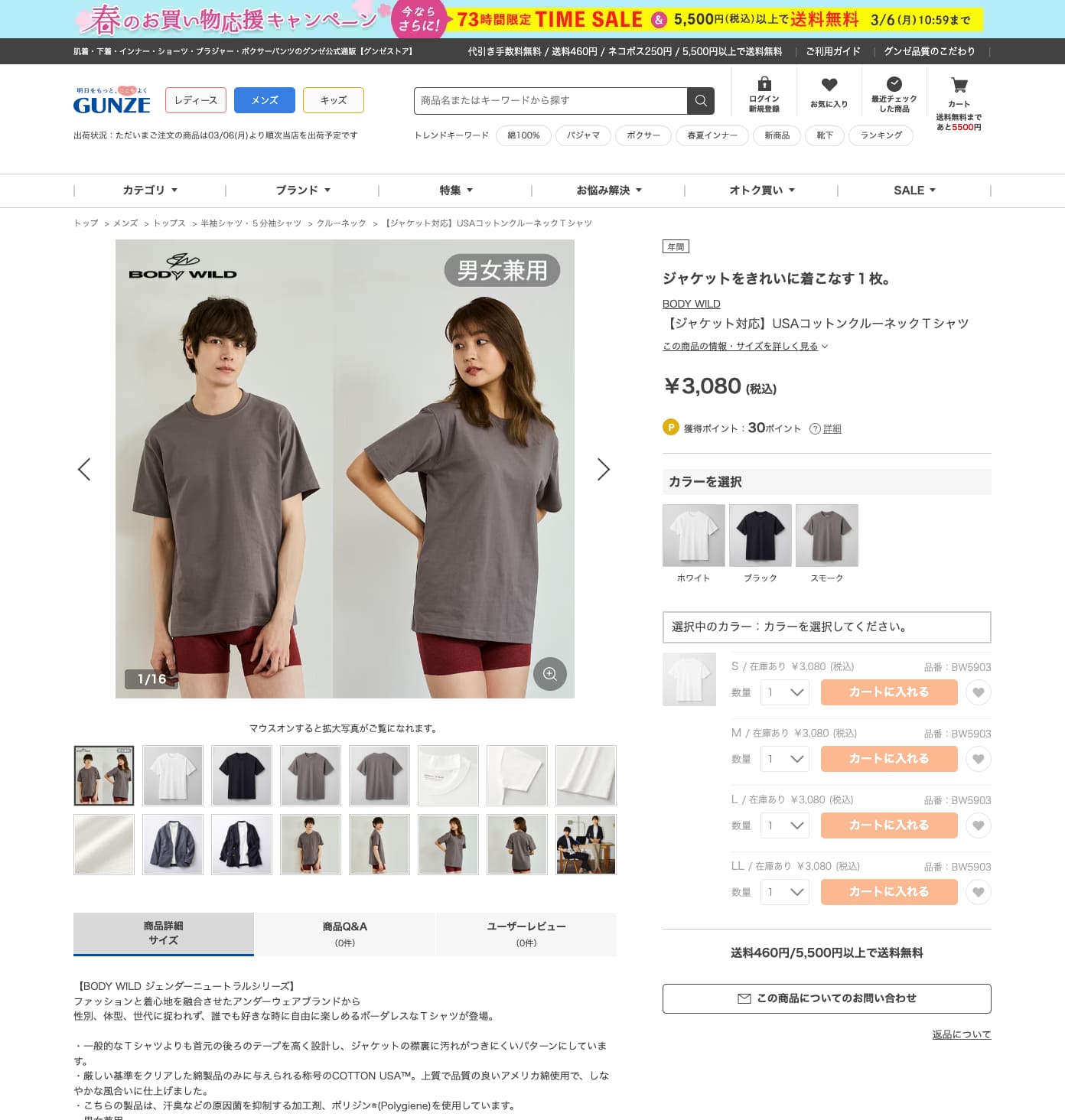The image size is (1065, 1120).
Task: Add size L to cart
Action: tap(889, 825)
